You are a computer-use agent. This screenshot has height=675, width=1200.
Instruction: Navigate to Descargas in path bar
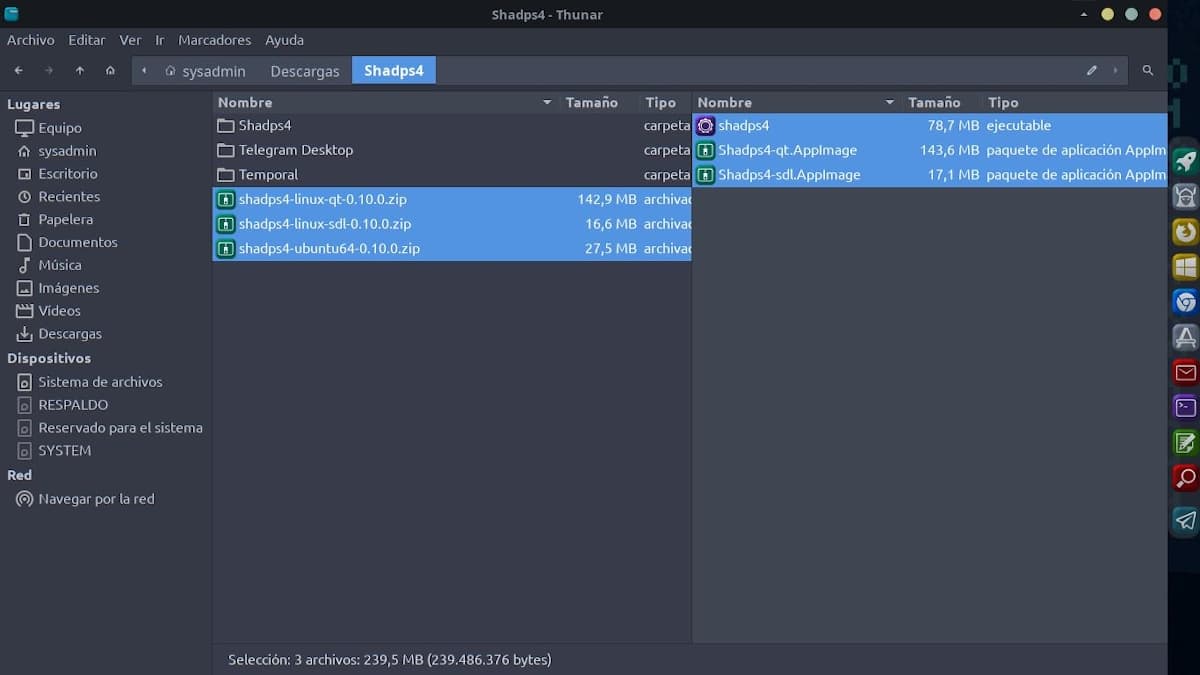304,71
